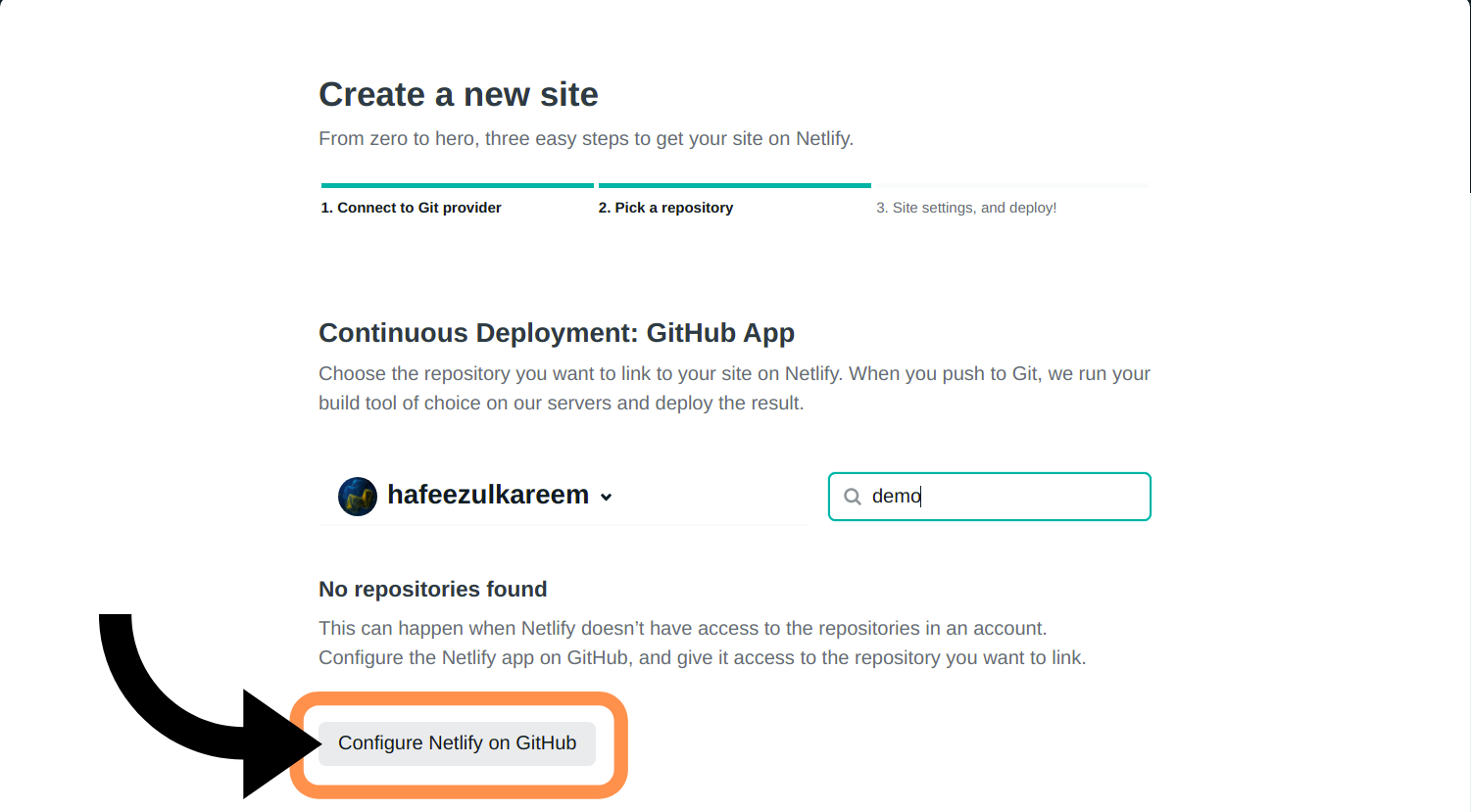Open step 3 Site settings, and deploy
The width and height of the screenshot is (1471, 812).
(966, 208)
